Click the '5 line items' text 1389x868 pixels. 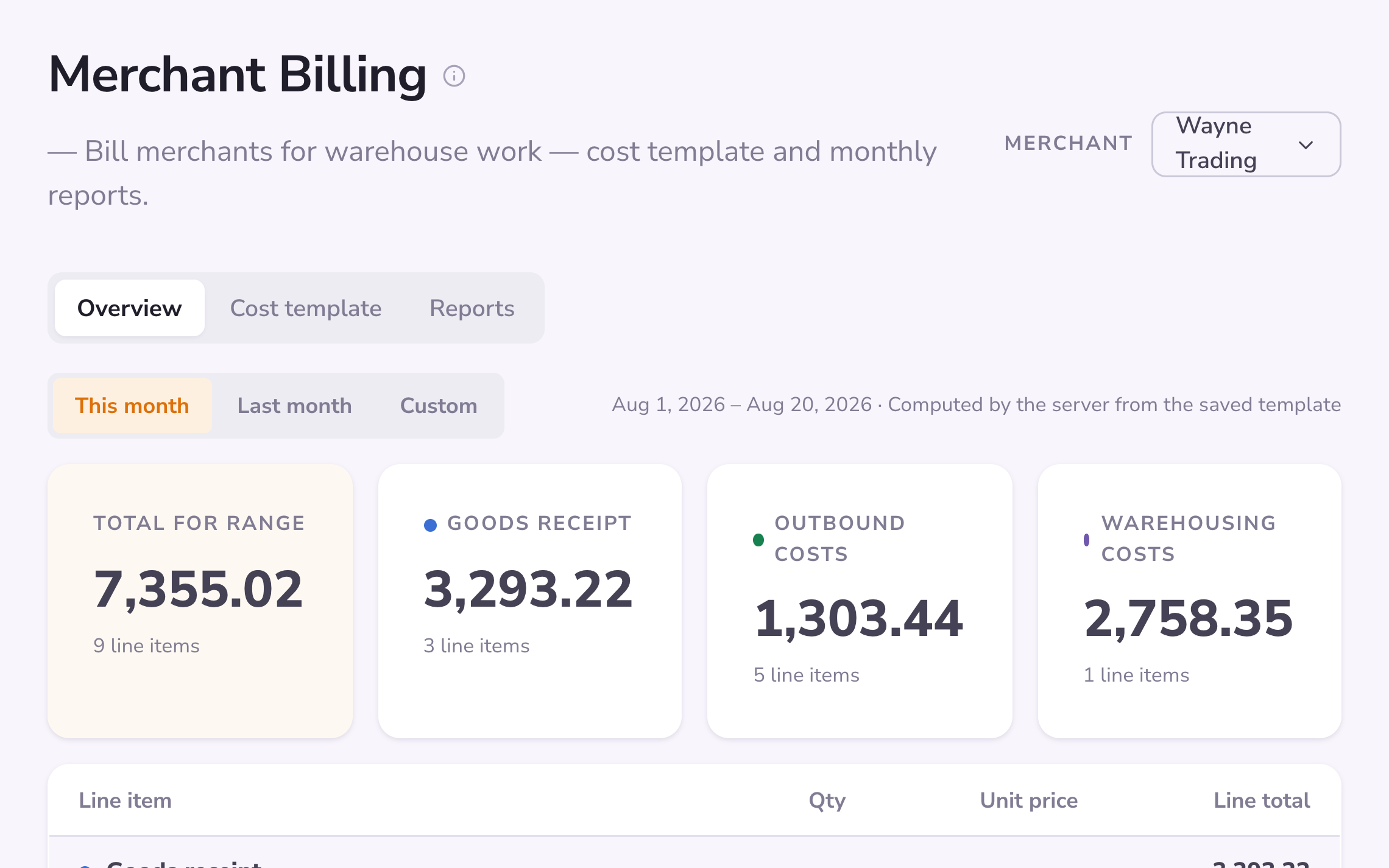[x=807, y=675]
